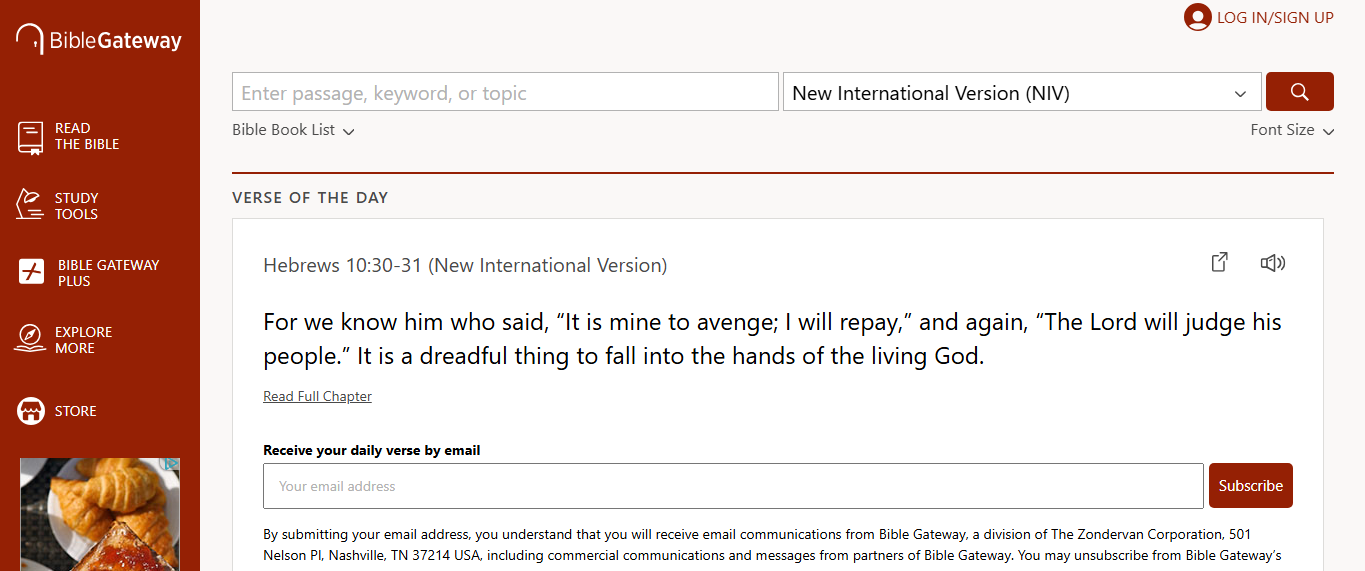Image resolution: width=1365 pixels, height=571 pixels.
Task: Click the Store shop icon
Action: pyautogui.click(x=31, y=411)
